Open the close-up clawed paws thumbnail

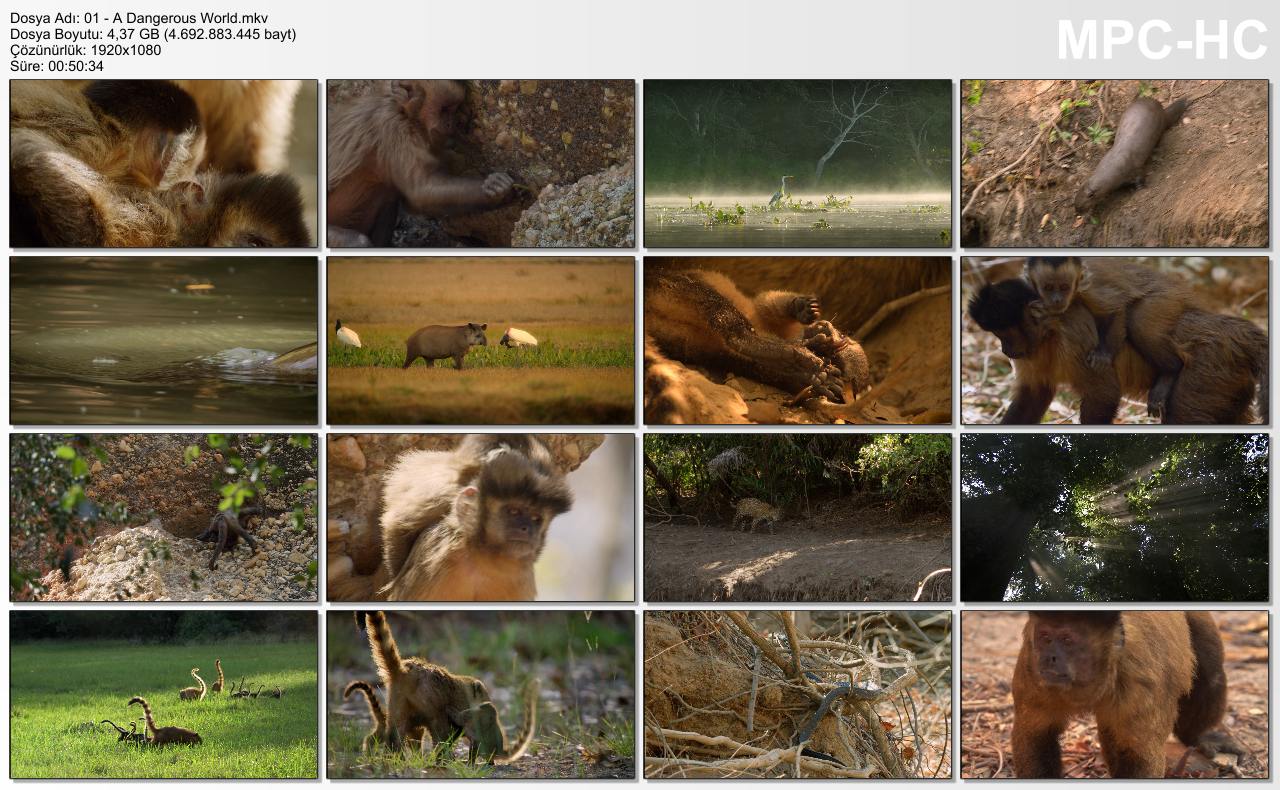coord(798,341)
